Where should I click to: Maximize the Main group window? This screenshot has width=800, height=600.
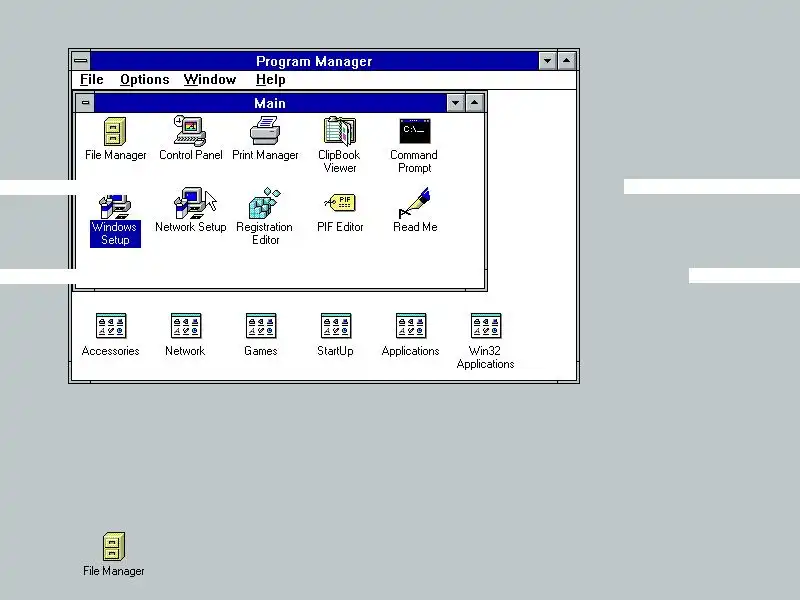click(x=474, y=103)
